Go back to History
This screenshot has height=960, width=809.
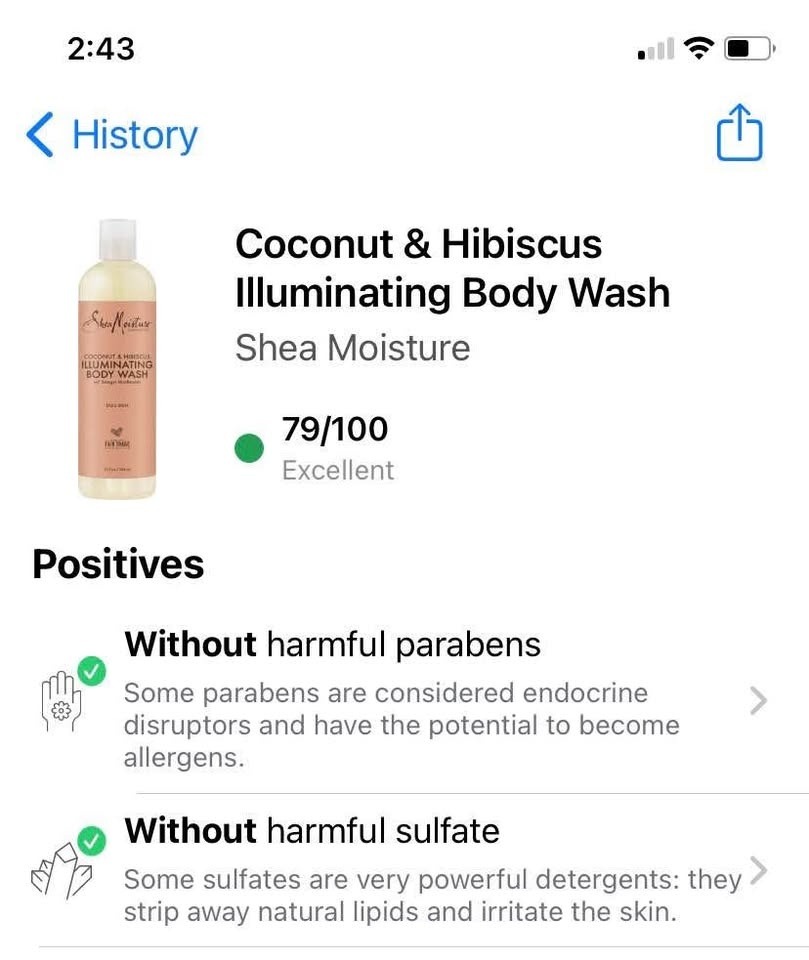(x=134, y=135)
